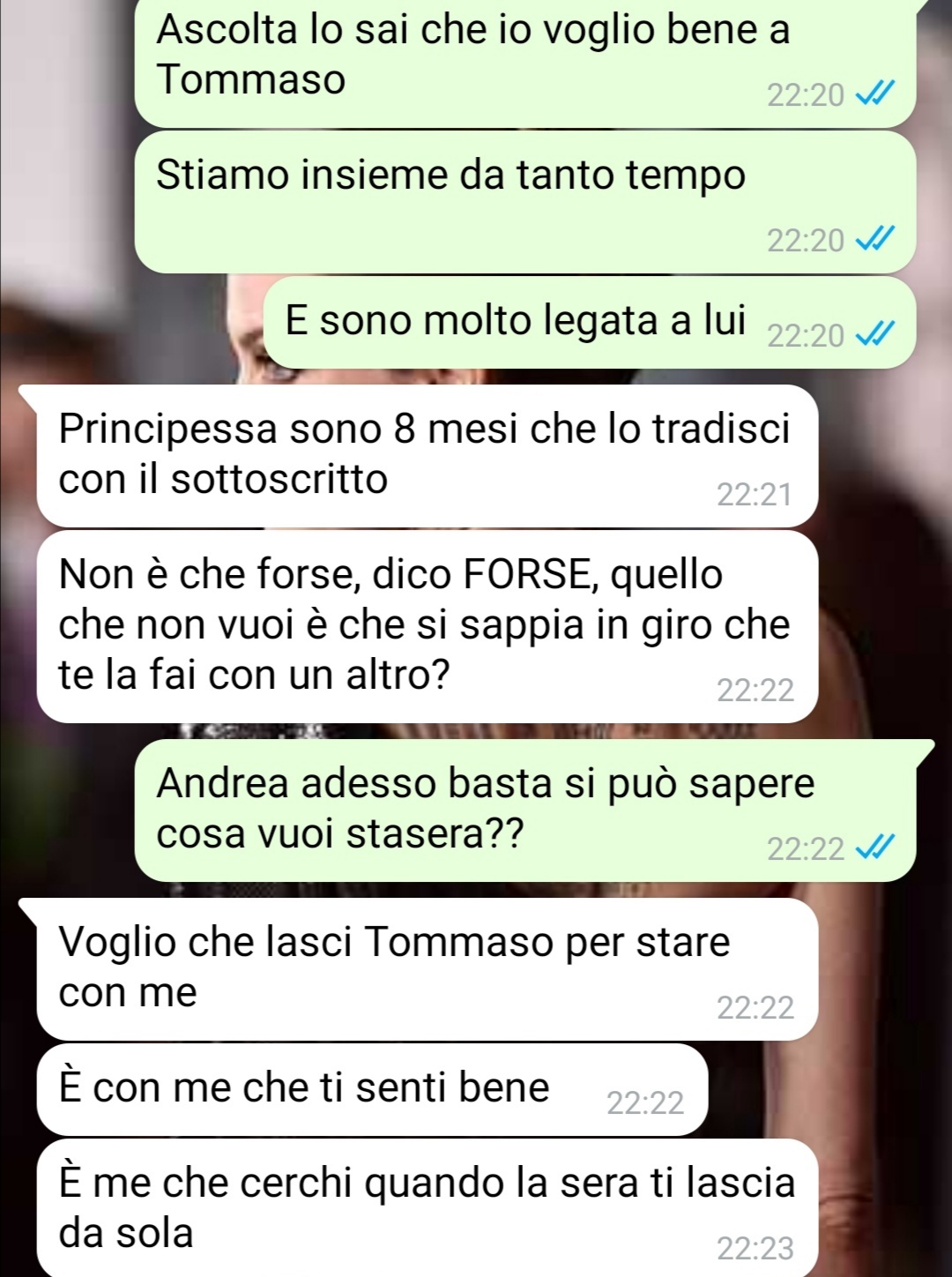
Task: Tap blue ticks beside 'molto legata a lui'
Action: point(875,335)
